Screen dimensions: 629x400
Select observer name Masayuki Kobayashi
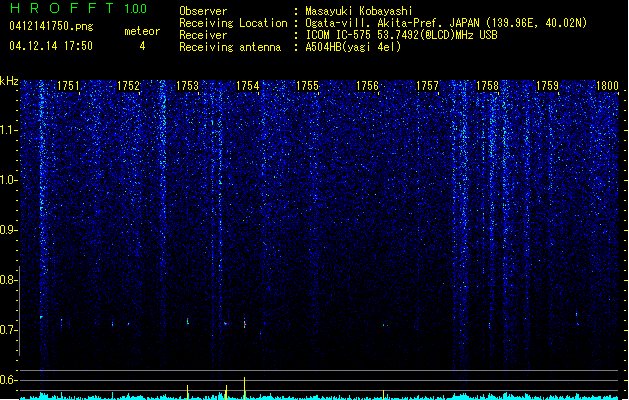click(x=359, y=11)
